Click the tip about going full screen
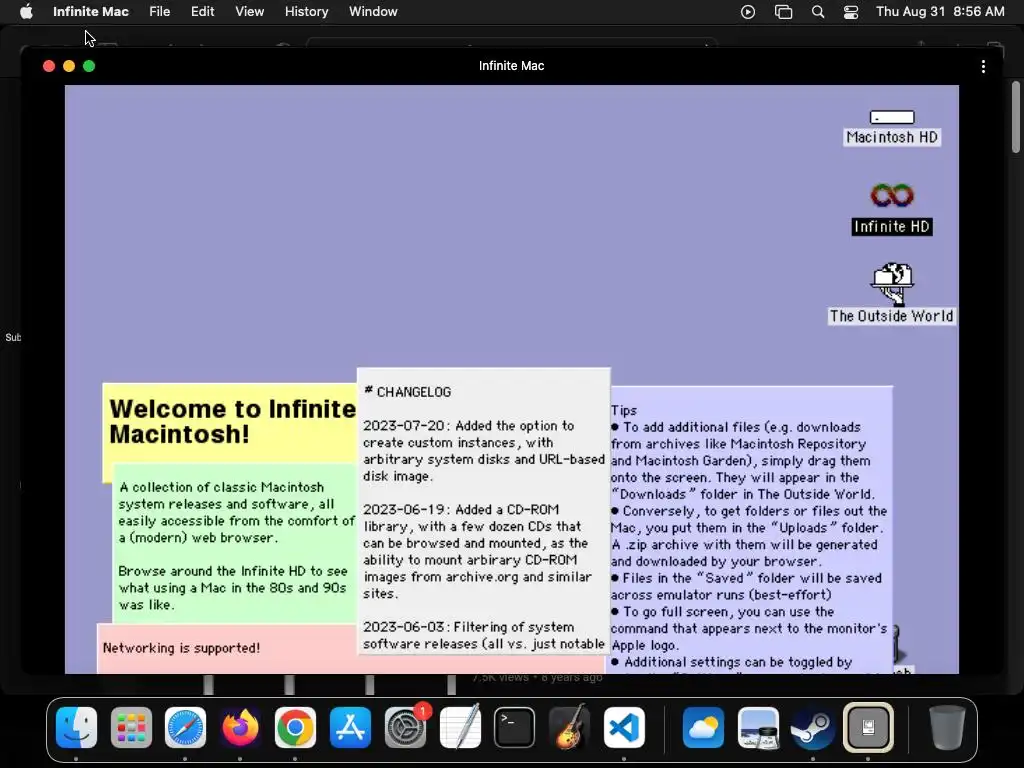This screenshot has width=1024, height=768. click(x=749, y=628)
